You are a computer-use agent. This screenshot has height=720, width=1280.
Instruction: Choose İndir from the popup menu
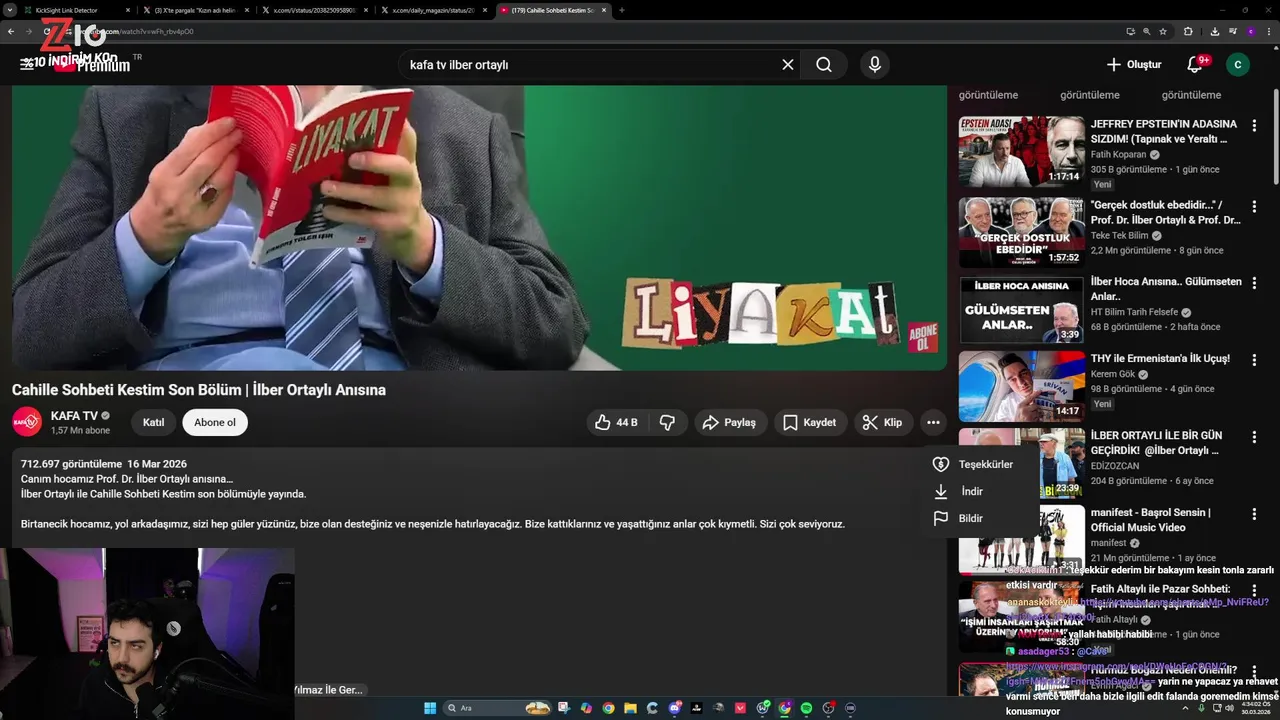coord(985,491)
